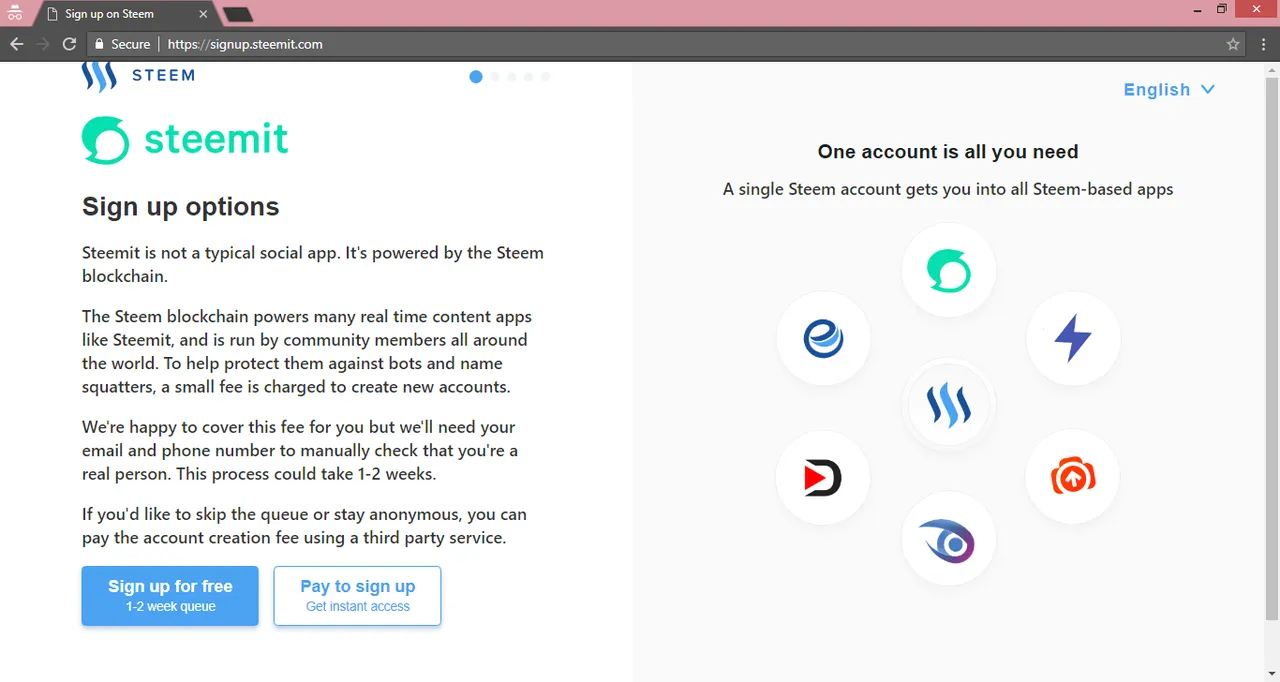The width and height of the screenshot is (1280, 682).
Task: Select the lightning bolt app icon
Action: pos(1073,339)
